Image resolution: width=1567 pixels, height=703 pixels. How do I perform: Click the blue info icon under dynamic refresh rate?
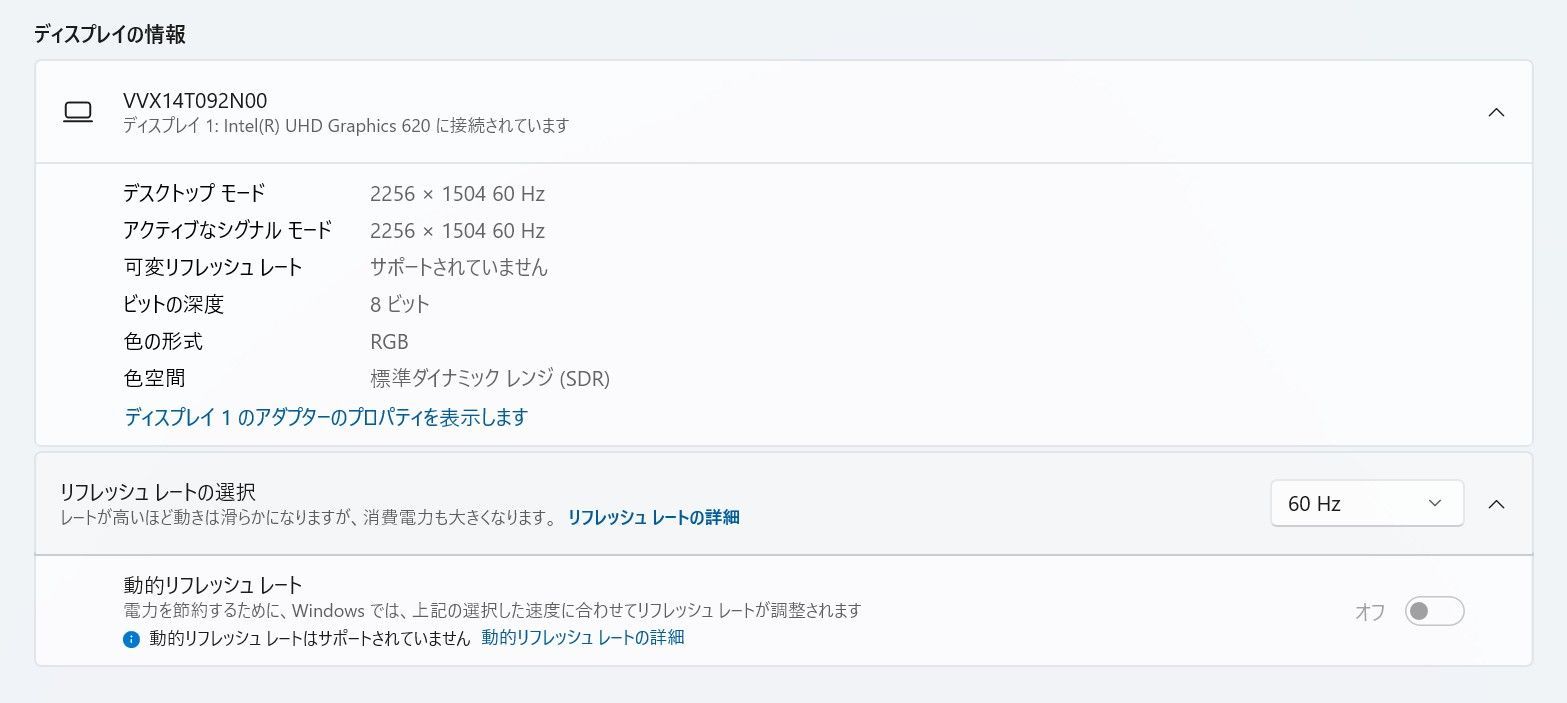pyautogui.click(x=131, y=639)
